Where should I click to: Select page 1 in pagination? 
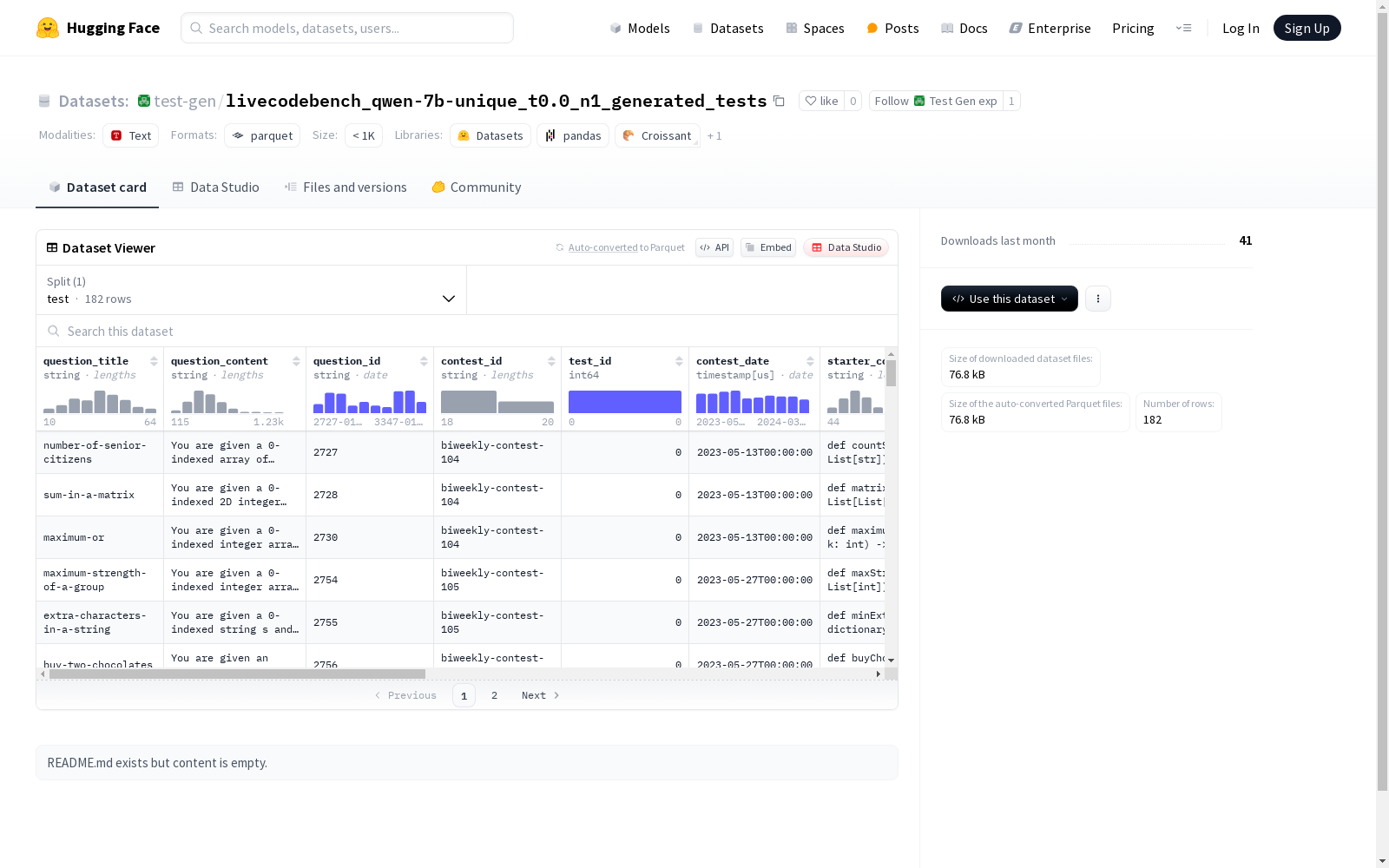click(x=464, y=695)
